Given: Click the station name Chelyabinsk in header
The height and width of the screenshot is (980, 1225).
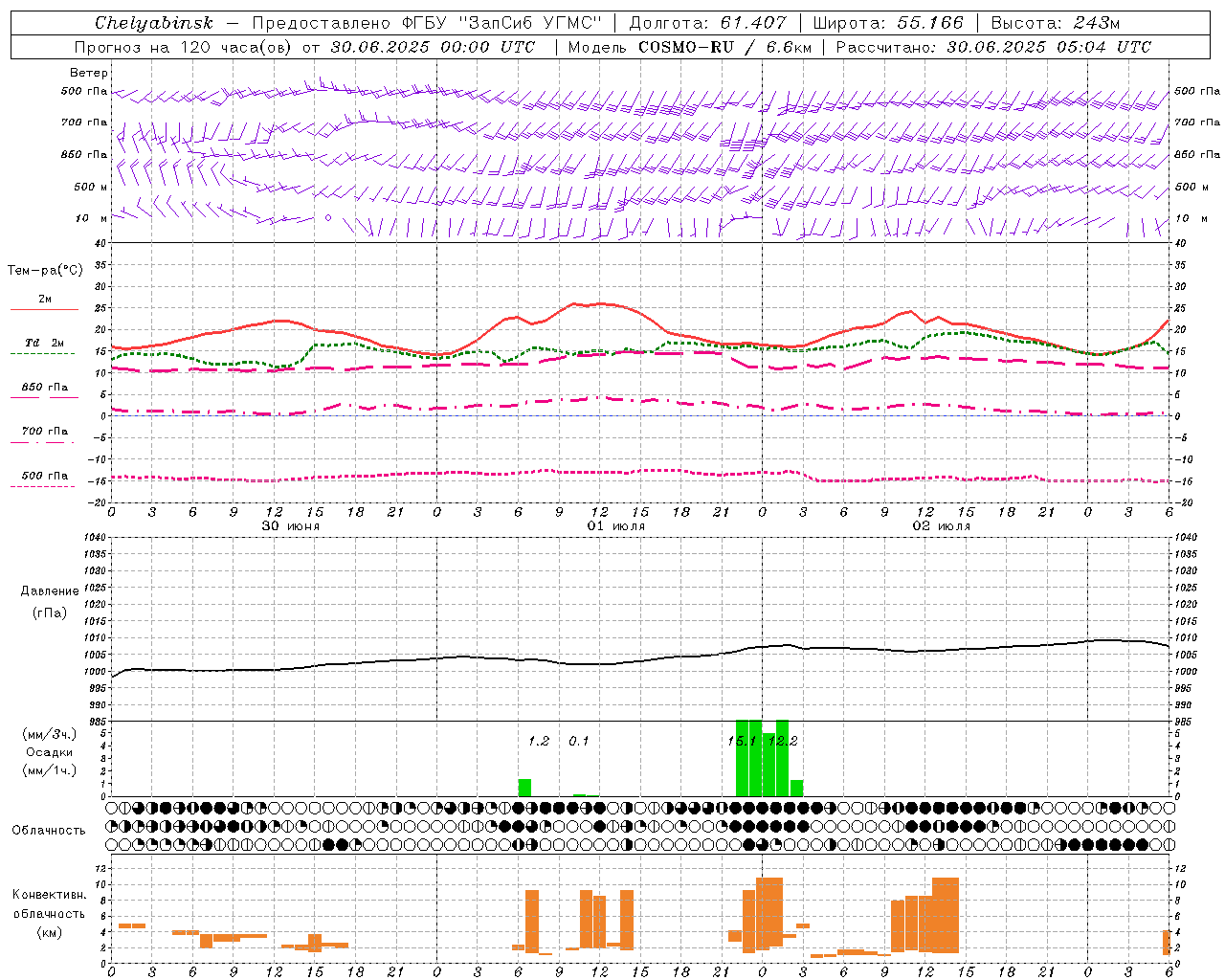Looking at the screenshot, I should point(154,23).
